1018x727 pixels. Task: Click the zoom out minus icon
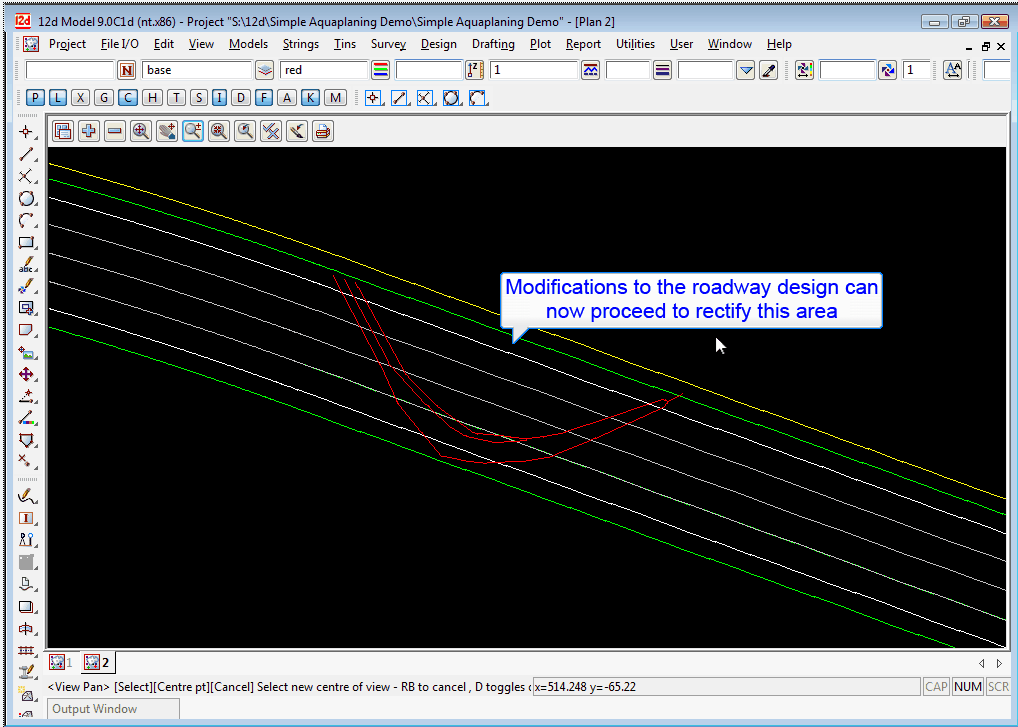115,131
